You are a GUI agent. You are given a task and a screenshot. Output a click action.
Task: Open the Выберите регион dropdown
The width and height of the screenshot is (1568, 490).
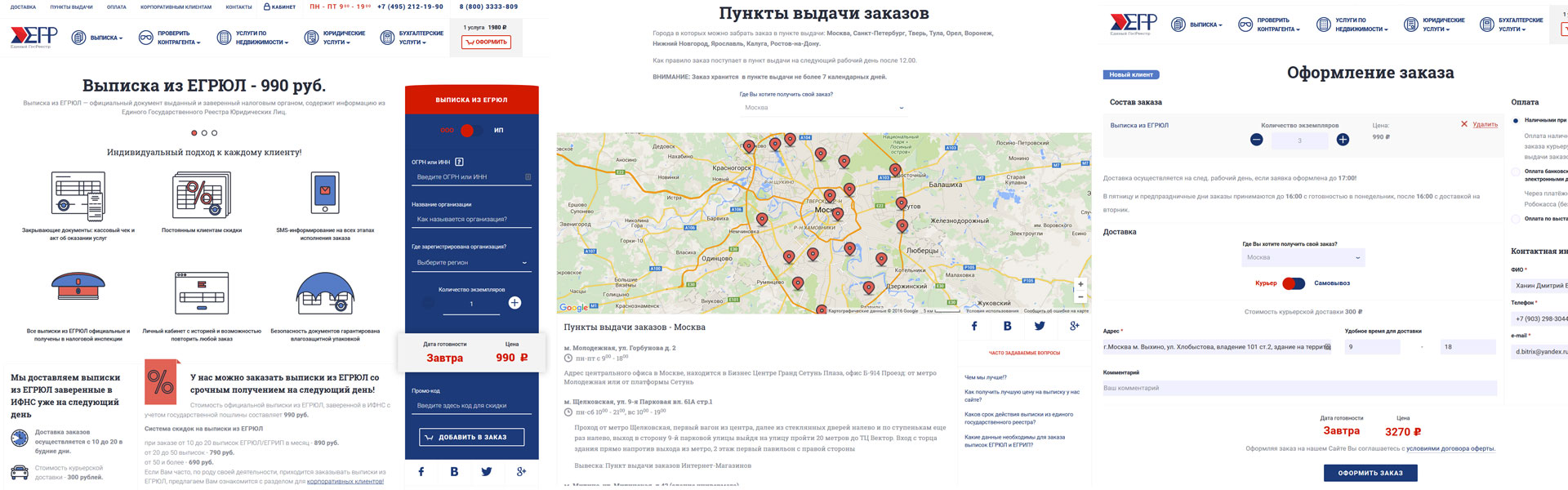tap(472, 263)
